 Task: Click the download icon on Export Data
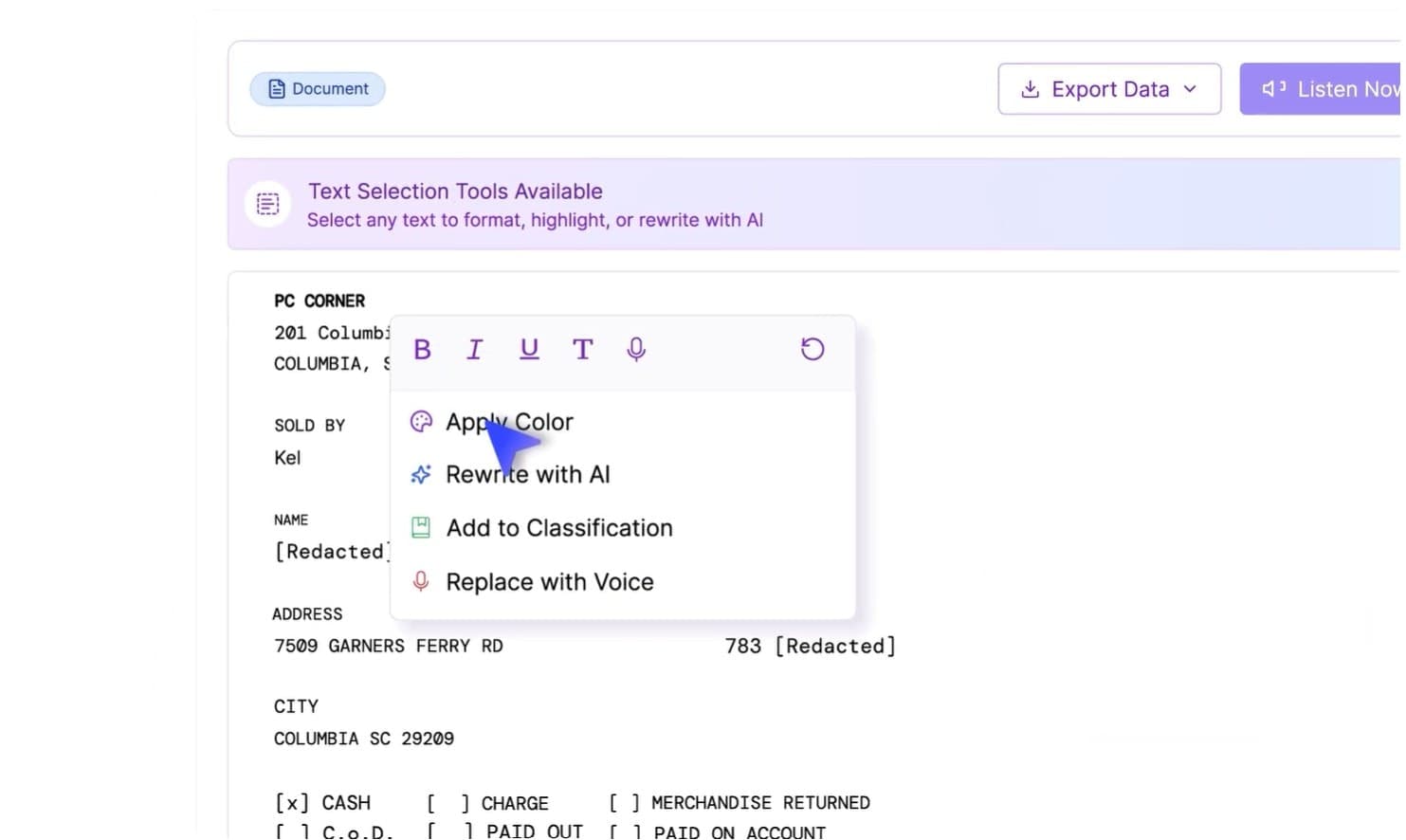point(1030,88)
